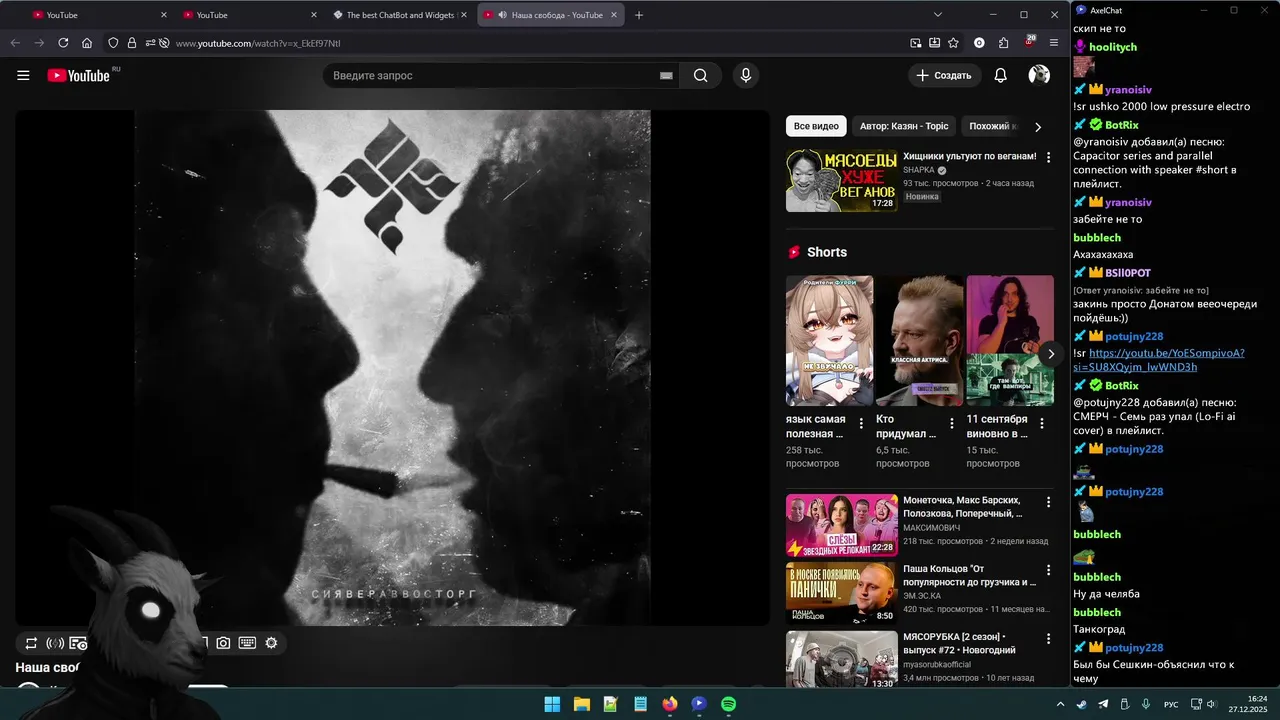This screenshot has height=720, width=1280.
Task: Close the 'Наша свобода - YouTube' tab
Action: pyautogui.click(x=613, y=15)
